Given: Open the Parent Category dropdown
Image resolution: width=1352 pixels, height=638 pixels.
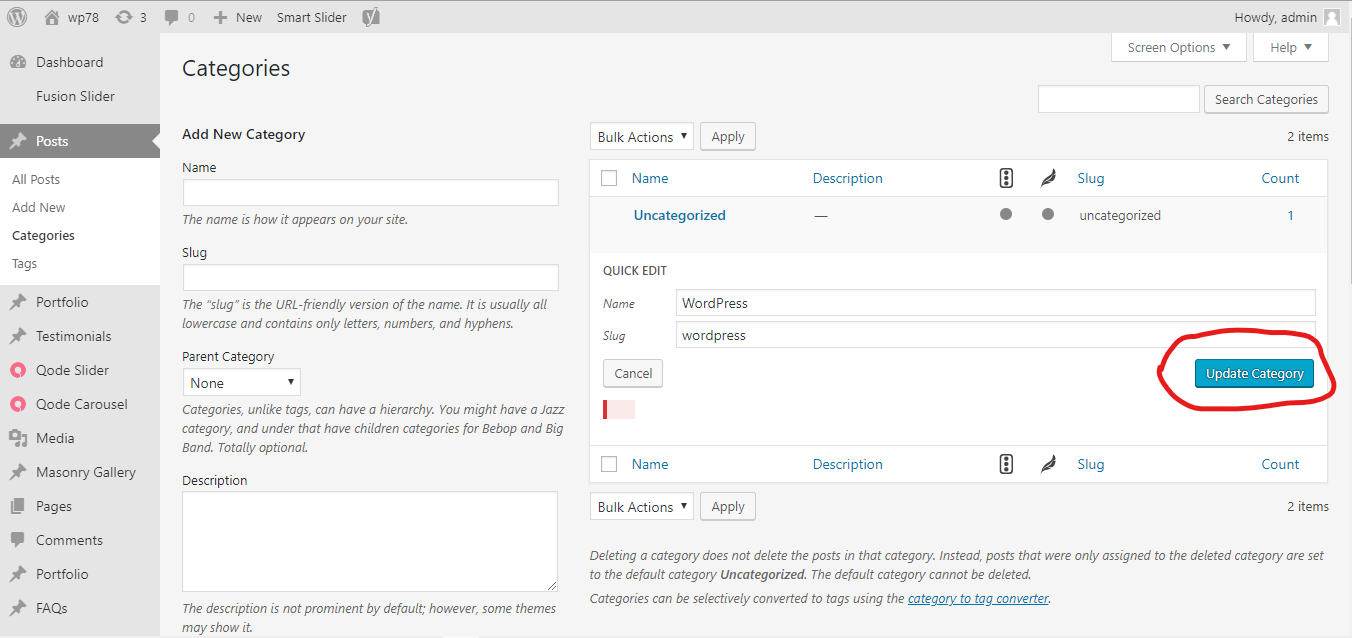Looking at the screenshot, I should click(242, 383).
